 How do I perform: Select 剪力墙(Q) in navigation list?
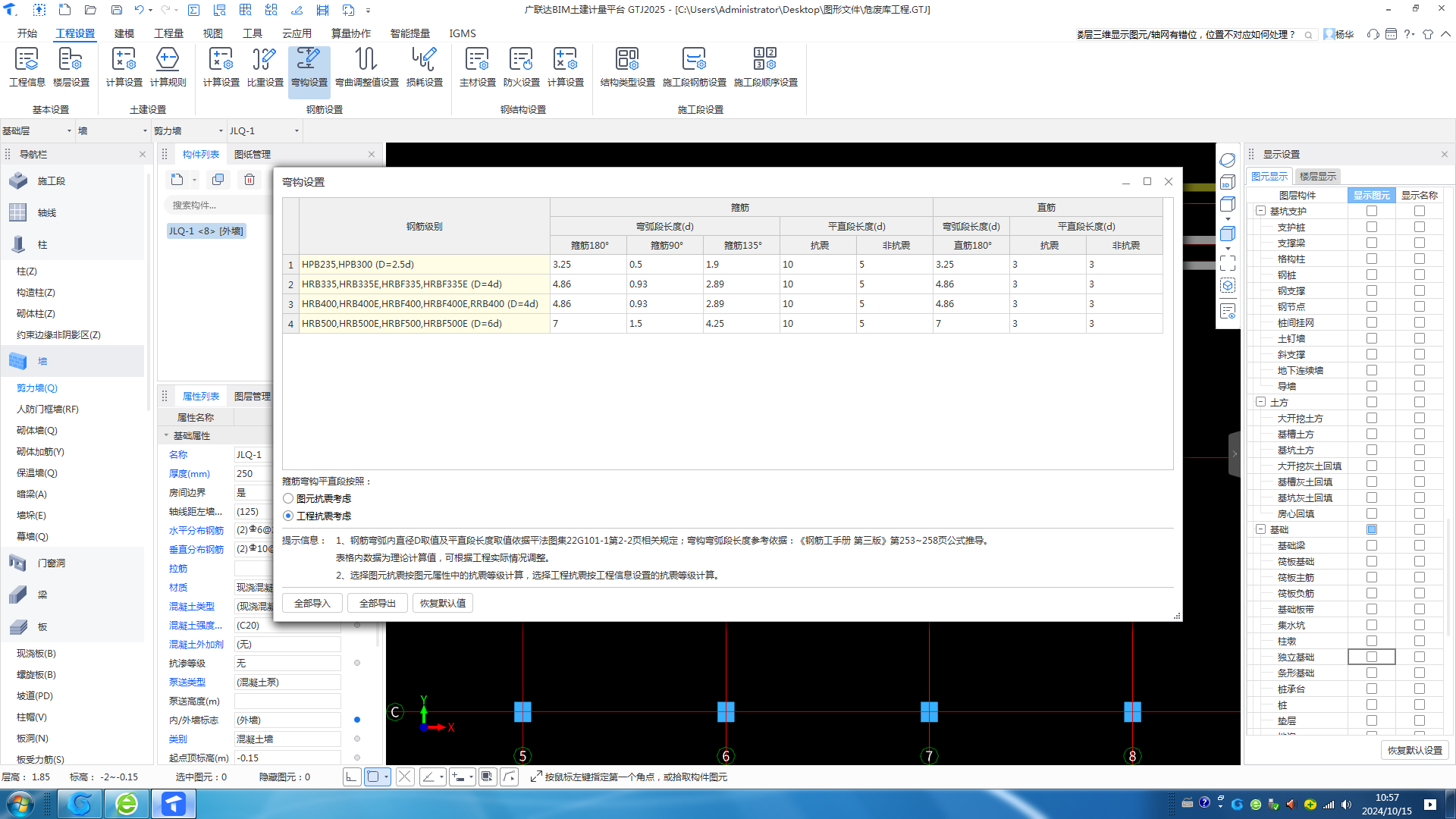tap(37, 388)
